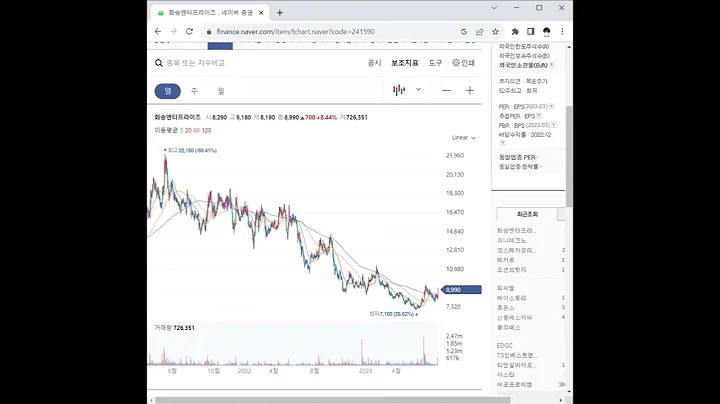Click the browser forward arrow
720x404 pixels.
(174, 32)
